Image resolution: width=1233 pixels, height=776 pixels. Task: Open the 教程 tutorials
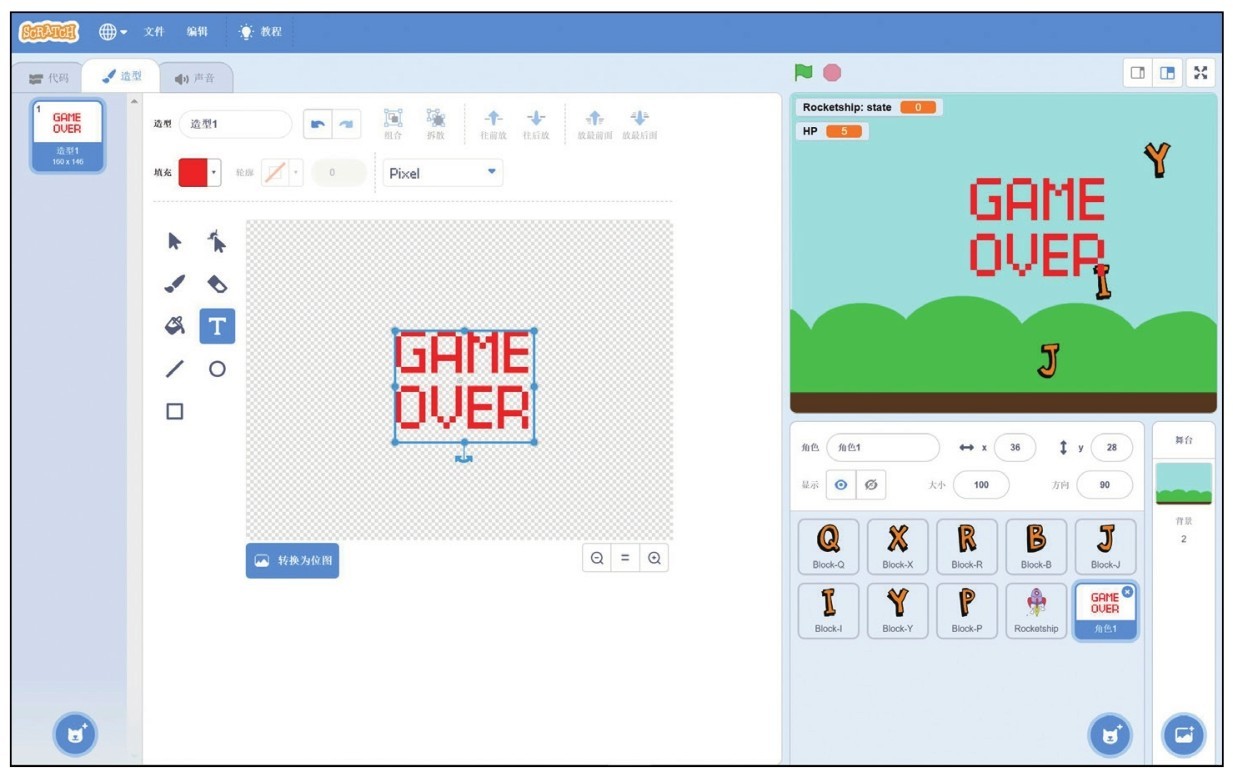(x=260, y=32)
